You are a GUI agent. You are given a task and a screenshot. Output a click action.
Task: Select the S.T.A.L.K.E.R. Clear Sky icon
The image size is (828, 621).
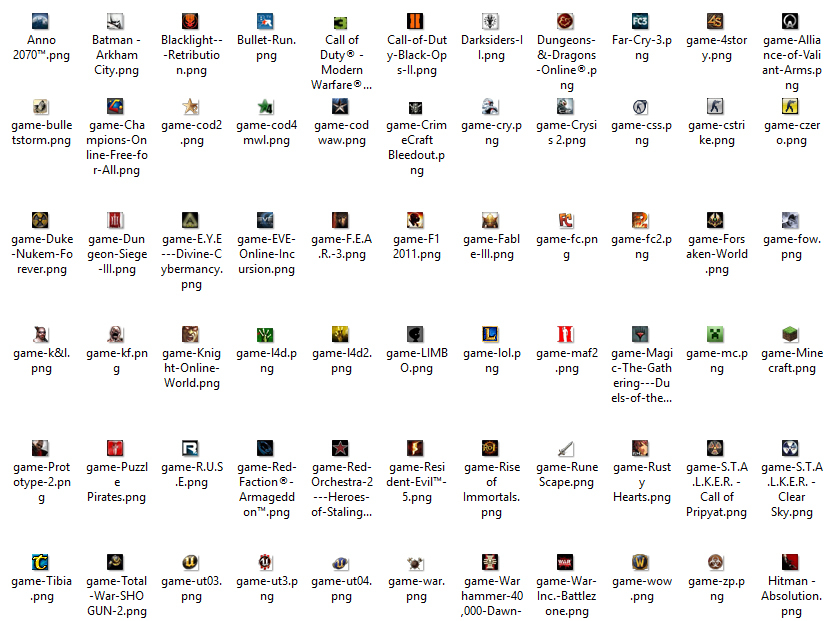(x=790, y=448)
